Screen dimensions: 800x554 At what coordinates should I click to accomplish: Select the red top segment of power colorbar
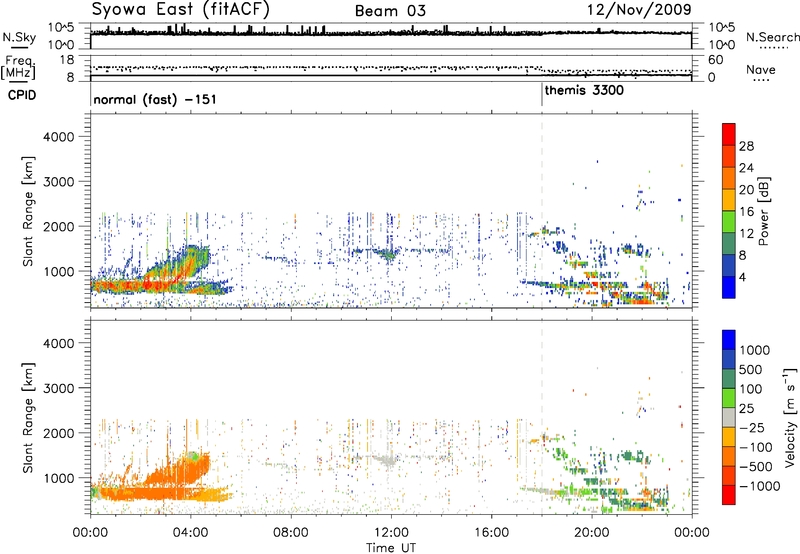click(x=729, y=134)
